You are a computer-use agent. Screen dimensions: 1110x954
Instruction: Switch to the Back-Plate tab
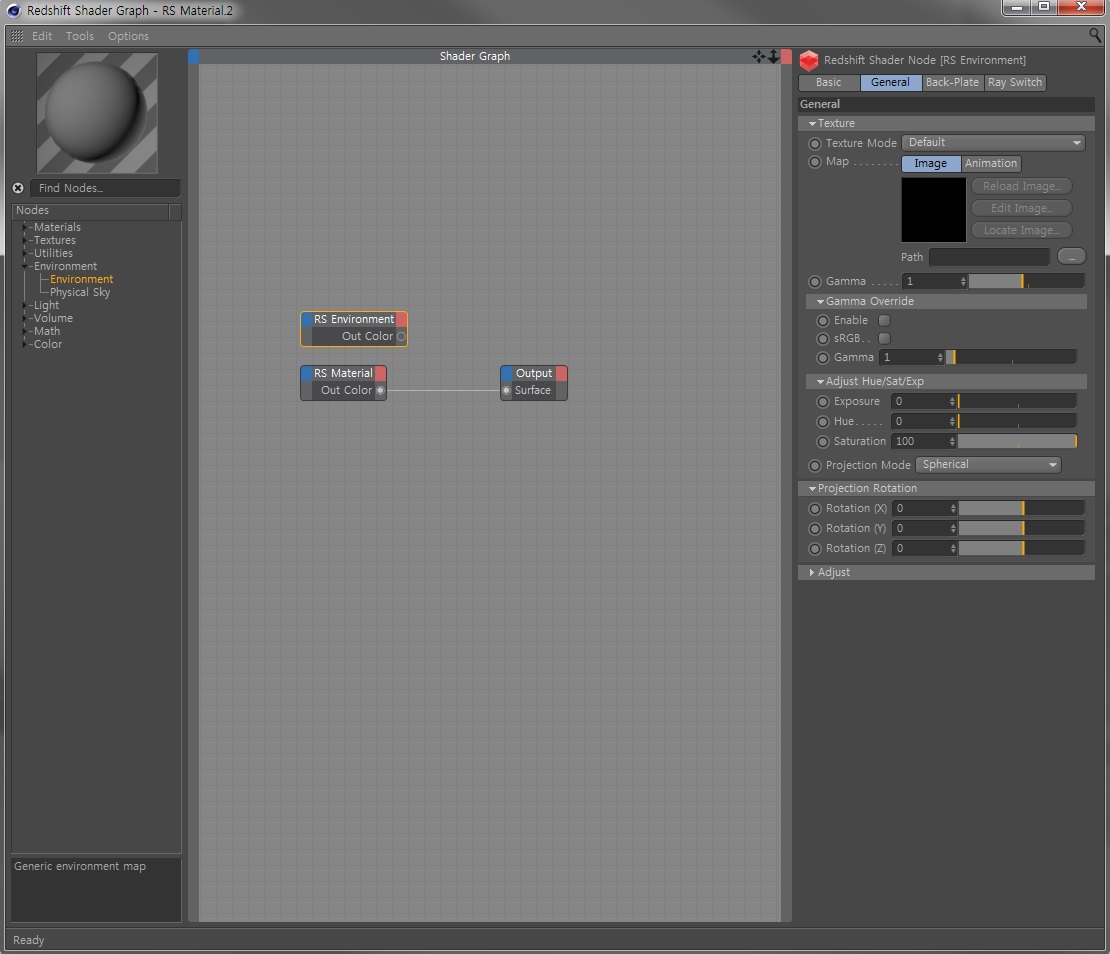[x=953, y=83]
